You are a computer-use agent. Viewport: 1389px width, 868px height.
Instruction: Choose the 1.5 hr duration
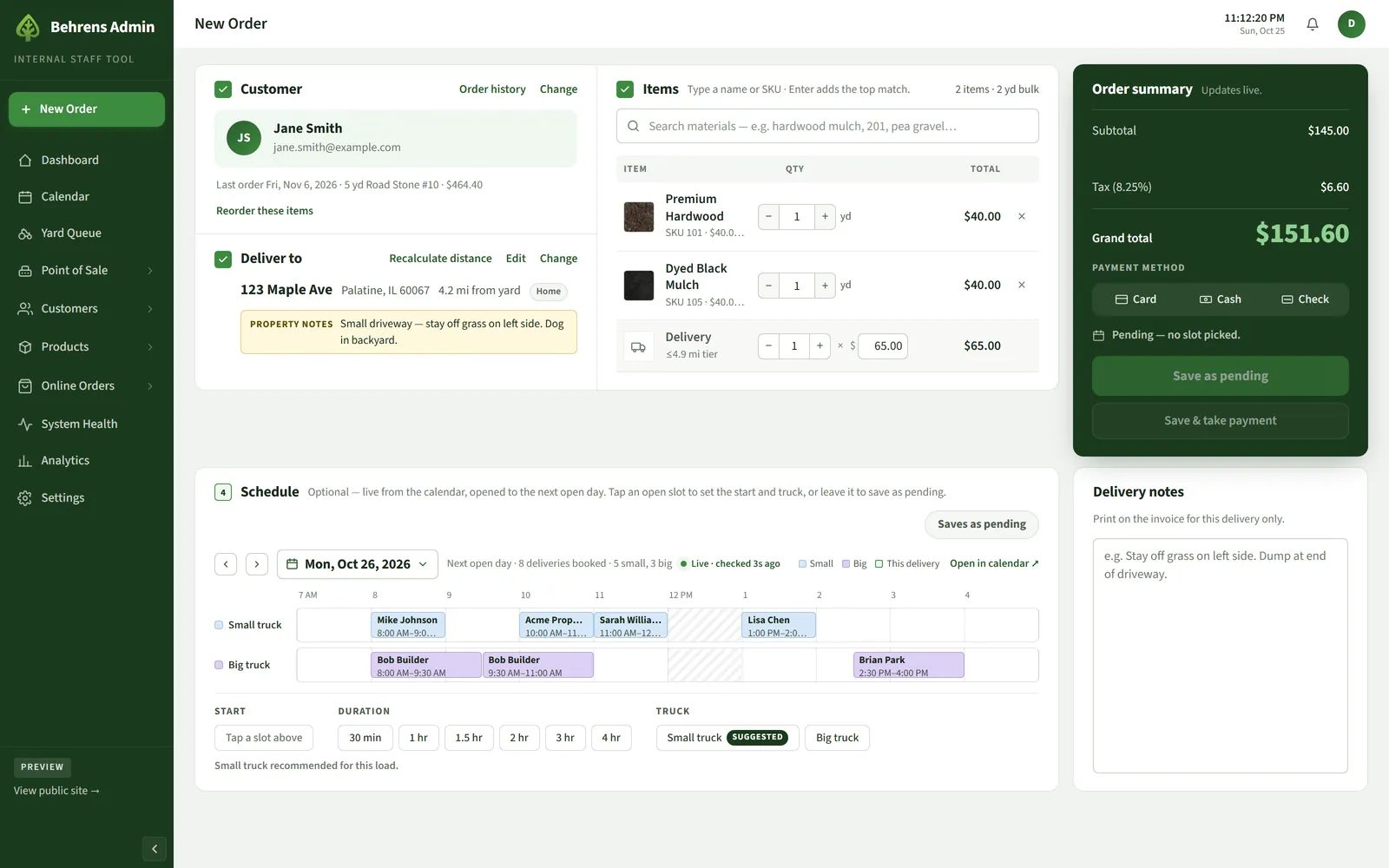(x=469, y=738)
